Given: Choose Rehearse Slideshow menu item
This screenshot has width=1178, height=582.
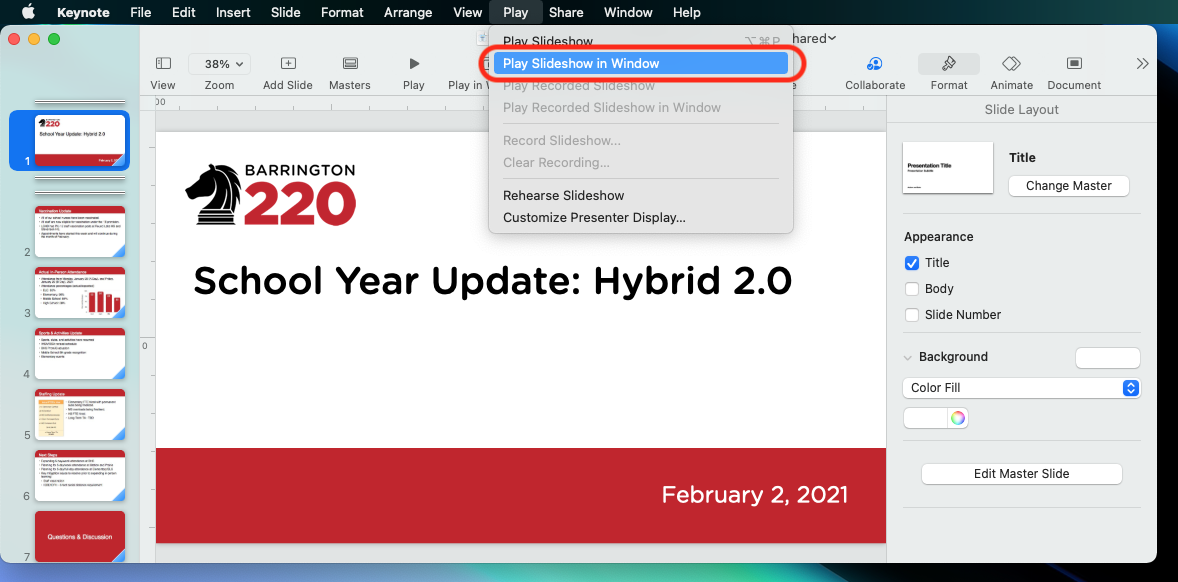Looking at the screenshot, I should click(x=641, y=195).
